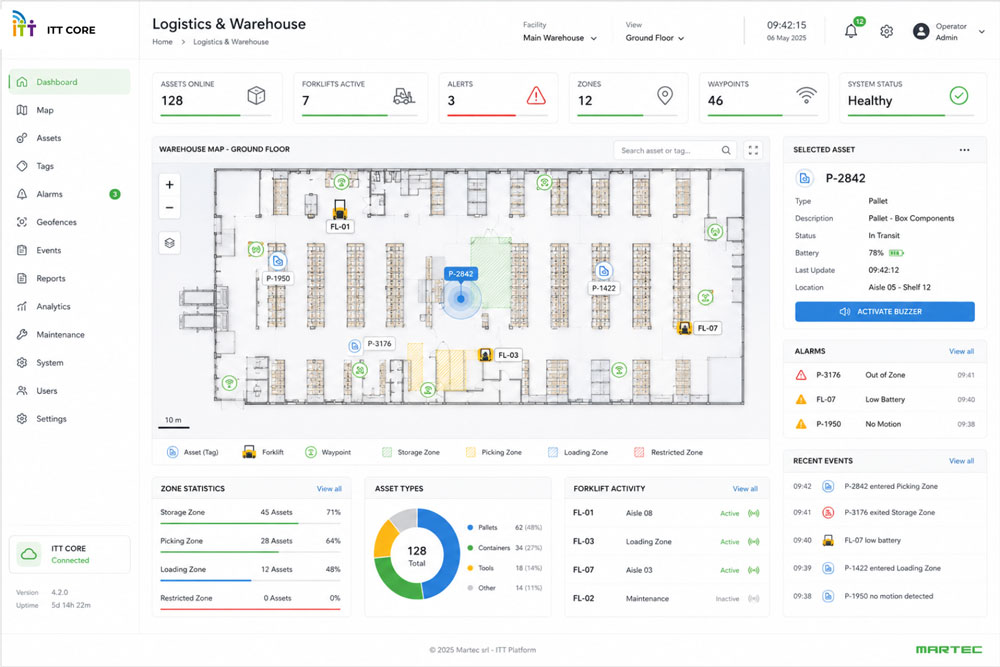Go to Dashboard in sidebar
The height and width of the screenshot is (667, 1000).
[70, 82]
